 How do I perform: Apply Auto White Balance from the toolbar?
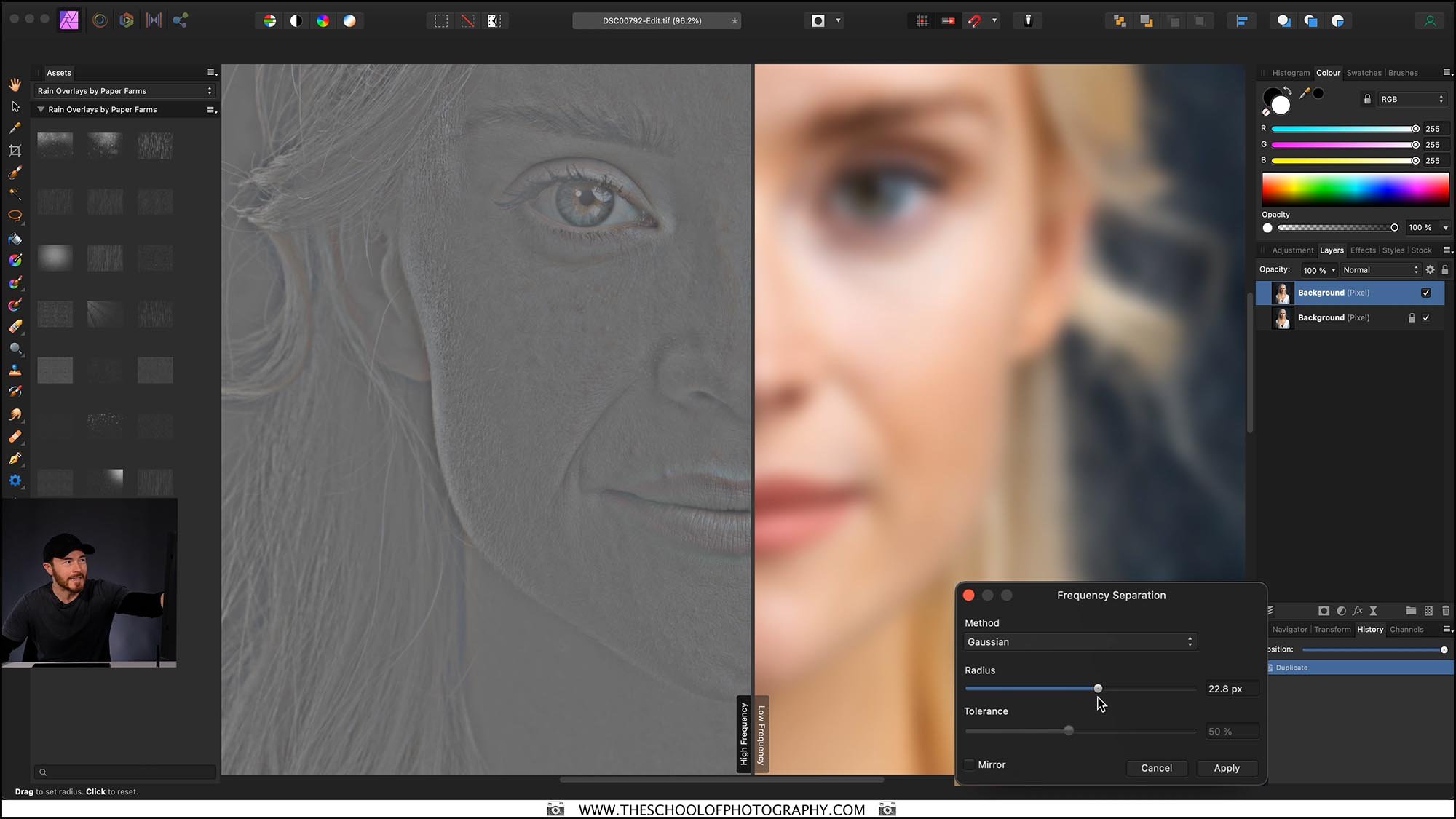(x=350, y=20)
